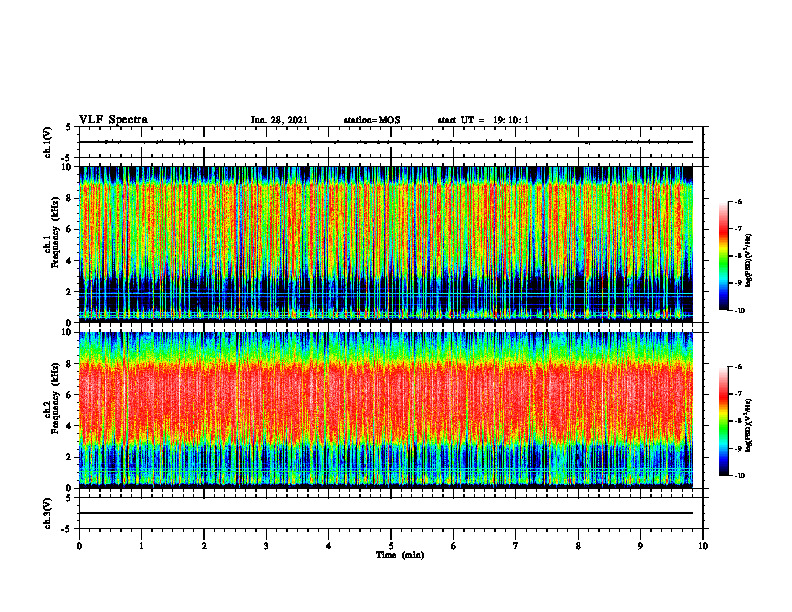Click the "-10" tick on ch.2 colorbar
The image size is (792, 612).
click(740, 476)
